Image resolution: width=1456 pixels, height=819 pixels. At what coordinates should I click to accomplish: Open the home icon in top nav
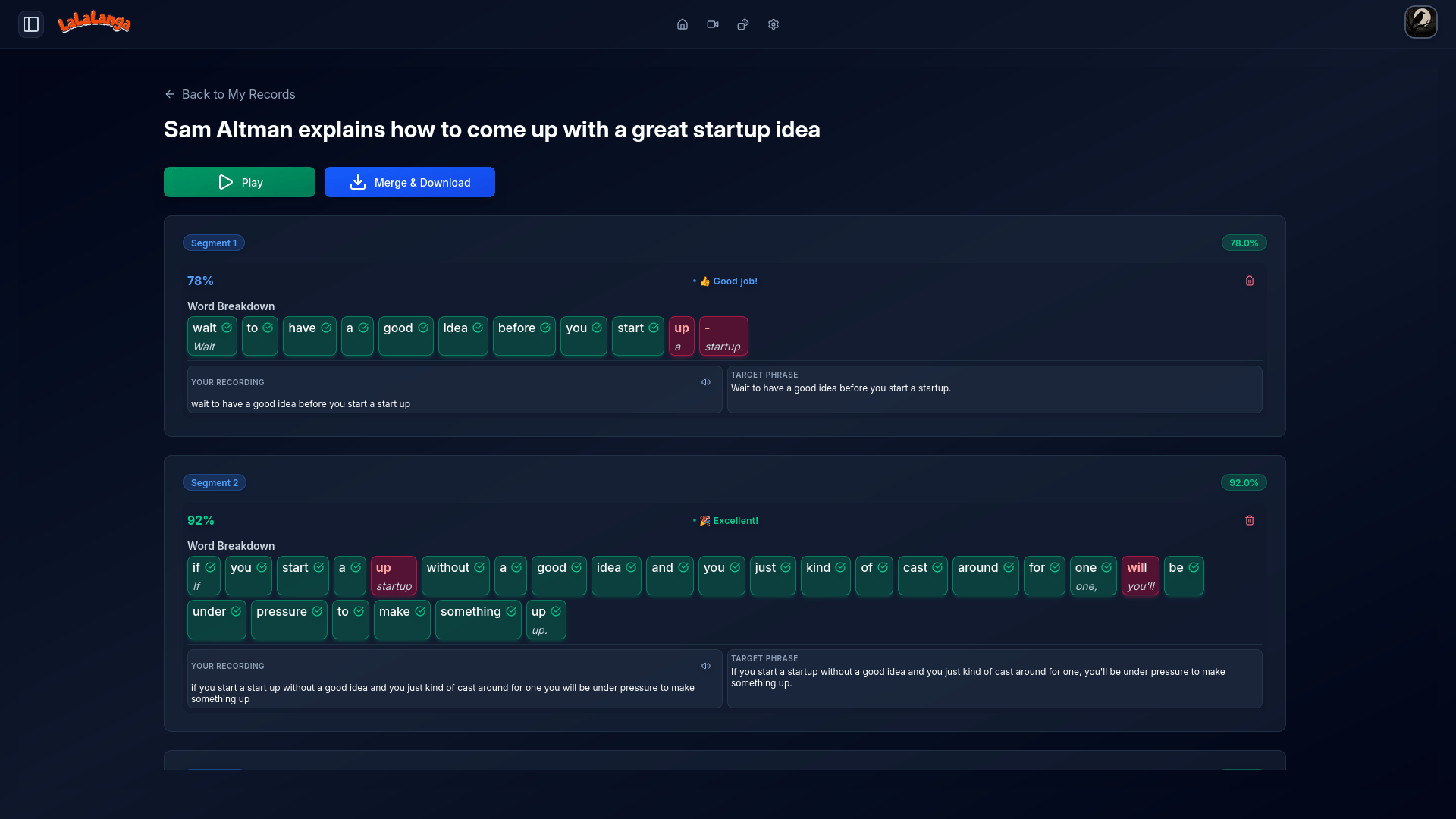682,24
